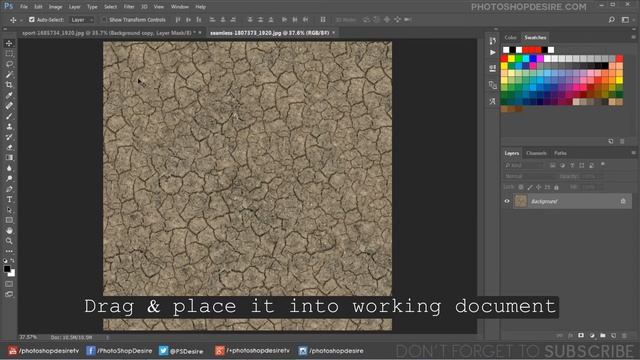Viewport: 640px width, 360px height.
Task: Toggle the Auto-Select checkbox
Action: point(31,20)
